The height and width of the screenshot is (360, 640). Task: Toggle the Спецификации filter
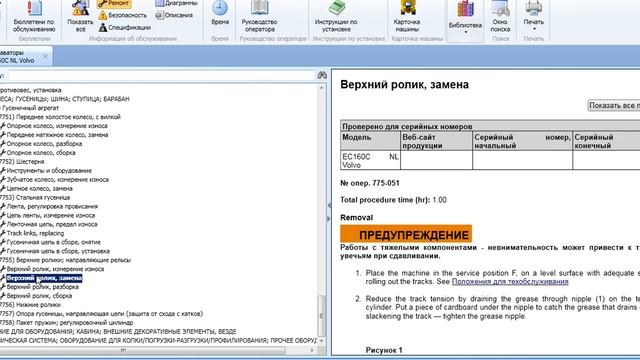[x=125, y=27]
